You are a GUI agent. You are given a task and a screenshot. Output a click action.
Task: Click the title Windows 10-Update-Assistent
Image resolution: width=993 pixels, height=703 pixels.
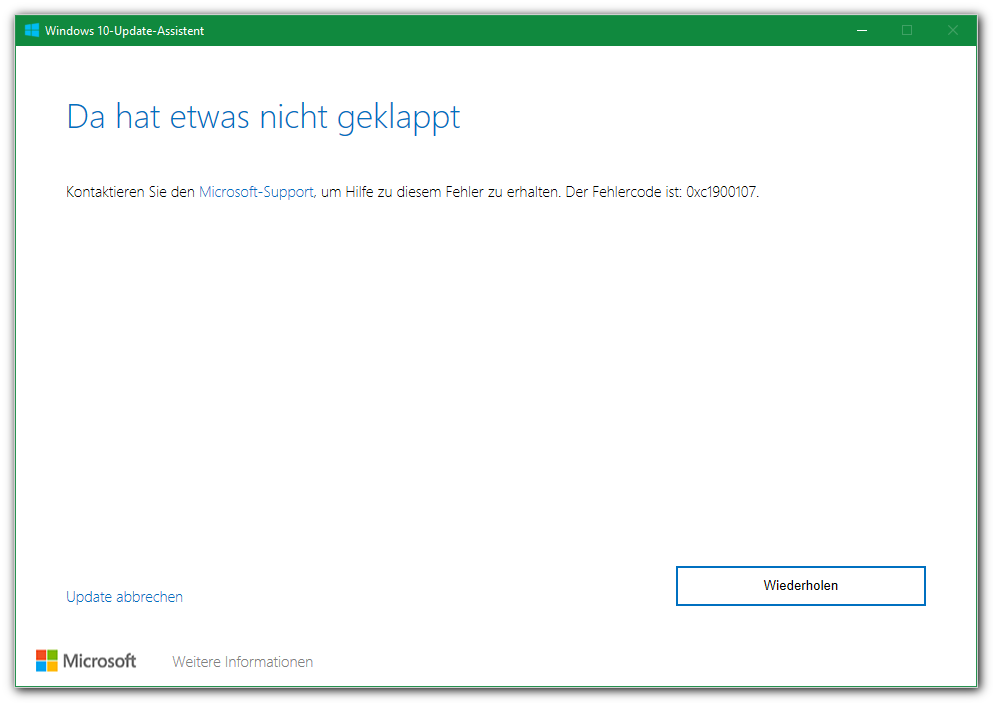(x=124, y=30)
